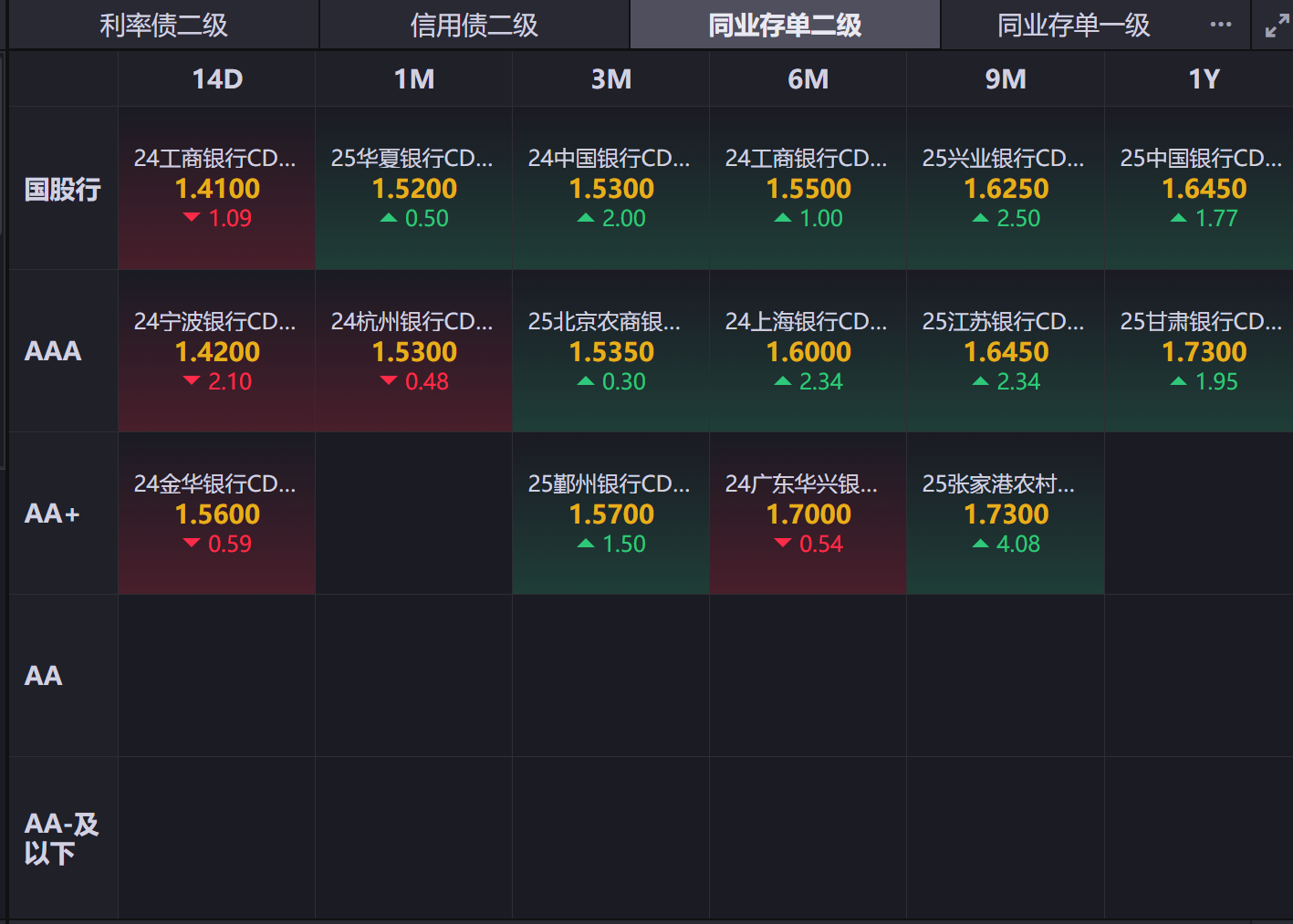Open 24工商银行CD cell at 1.4100

[x=217, y=189]
